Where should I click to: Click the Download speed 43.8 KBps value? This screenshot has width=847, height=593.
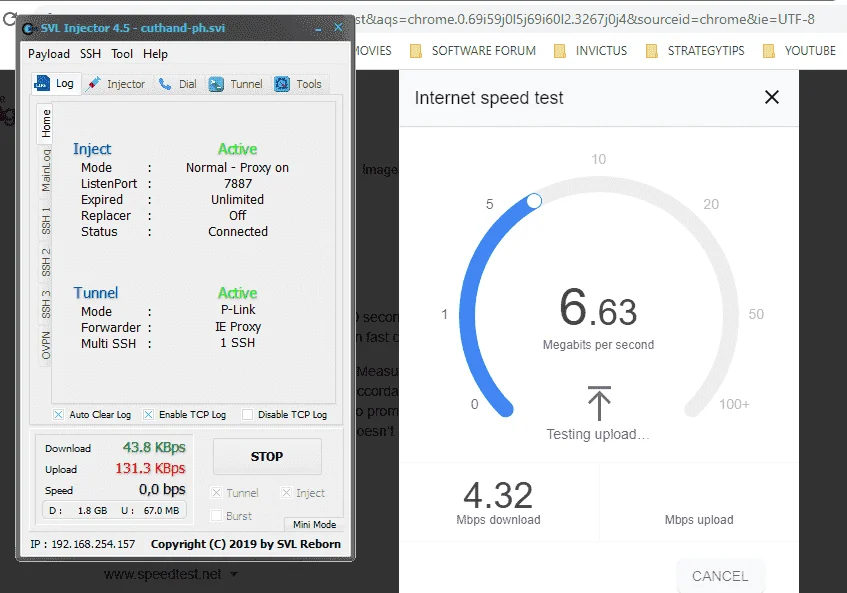coord(154,447)
